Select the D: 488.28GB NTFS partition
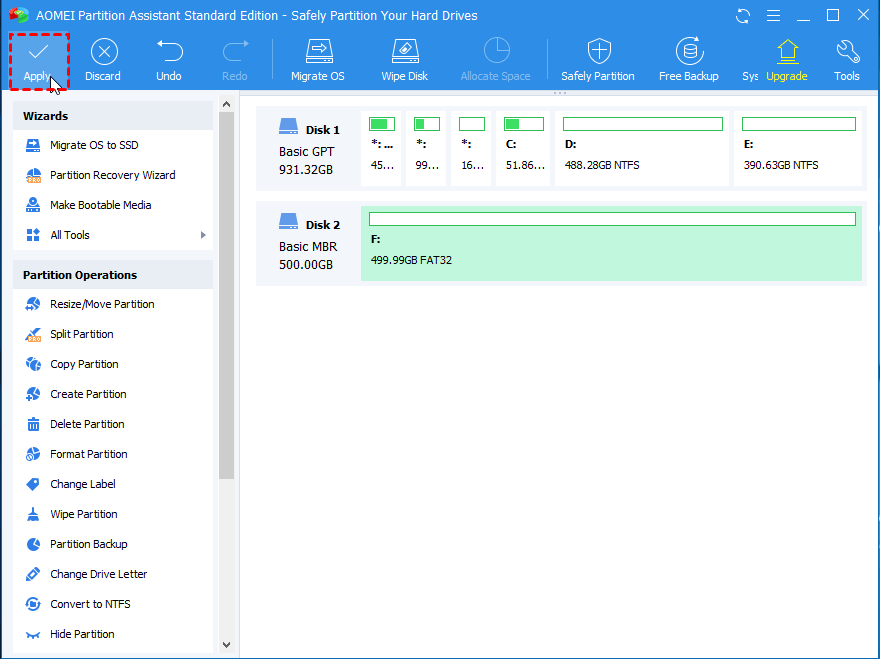The image size is (880, 659). click(x=642, y=149)
